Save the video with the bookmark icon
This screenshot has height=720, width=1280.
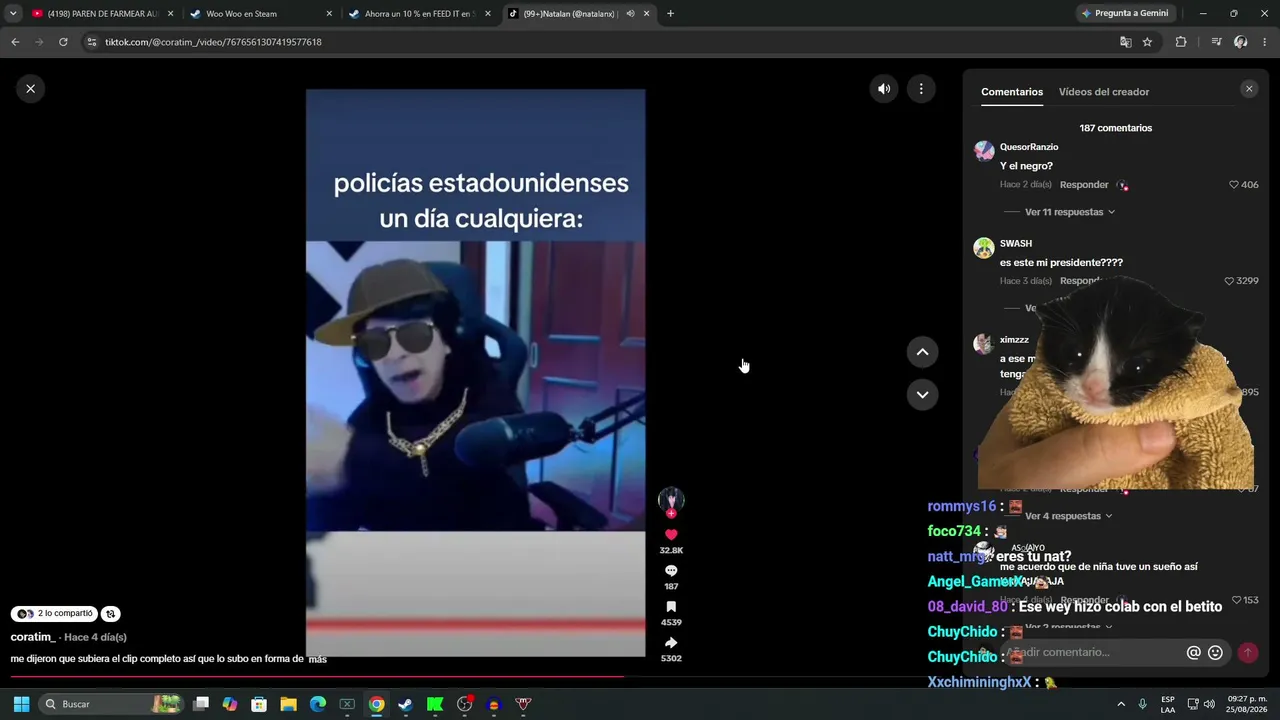(671, 607)
